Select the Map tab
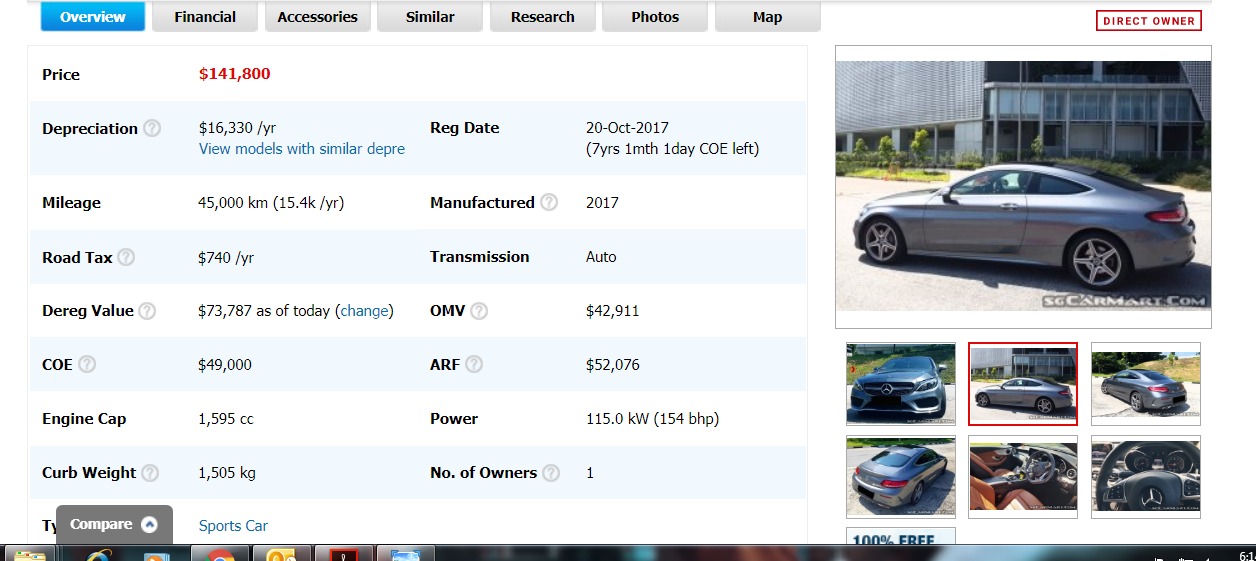1256x561 pixels. tap(767, 17)
